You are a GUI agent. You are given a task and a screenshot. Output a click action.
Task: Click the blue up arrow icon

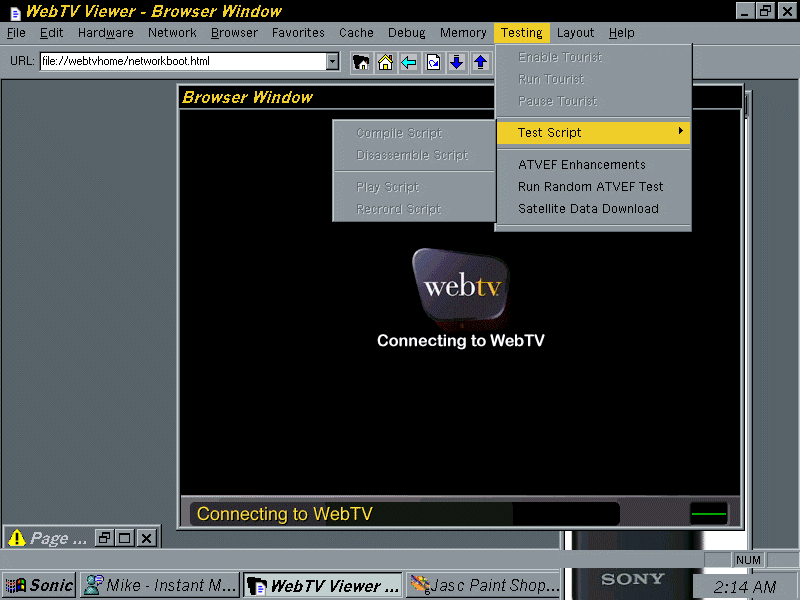pos(481,62)
